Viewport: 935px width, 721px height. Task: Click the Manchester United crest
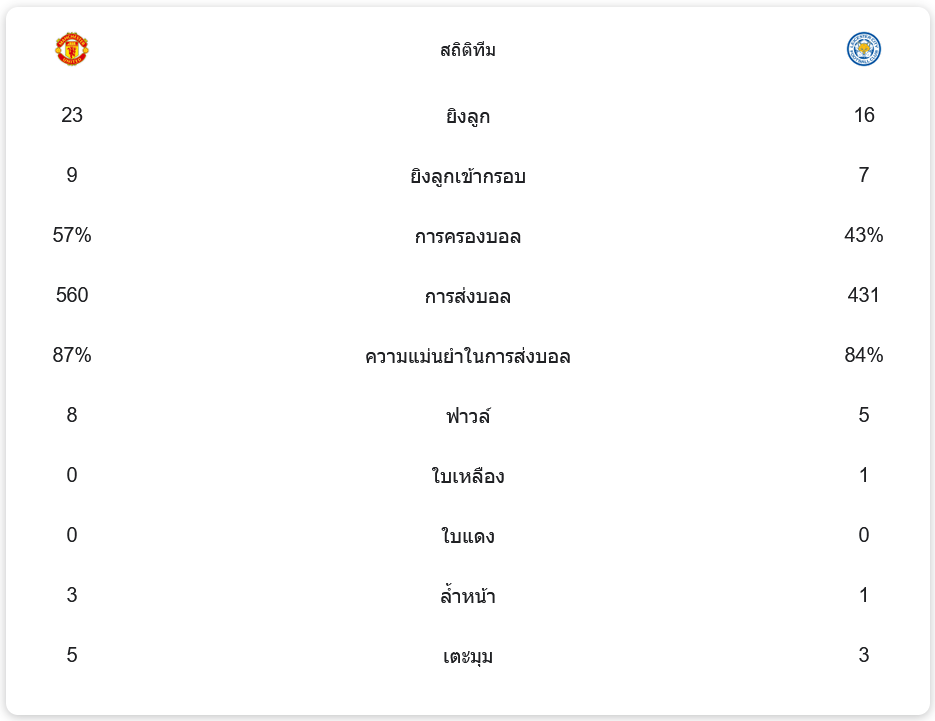[x=72, y=49]
